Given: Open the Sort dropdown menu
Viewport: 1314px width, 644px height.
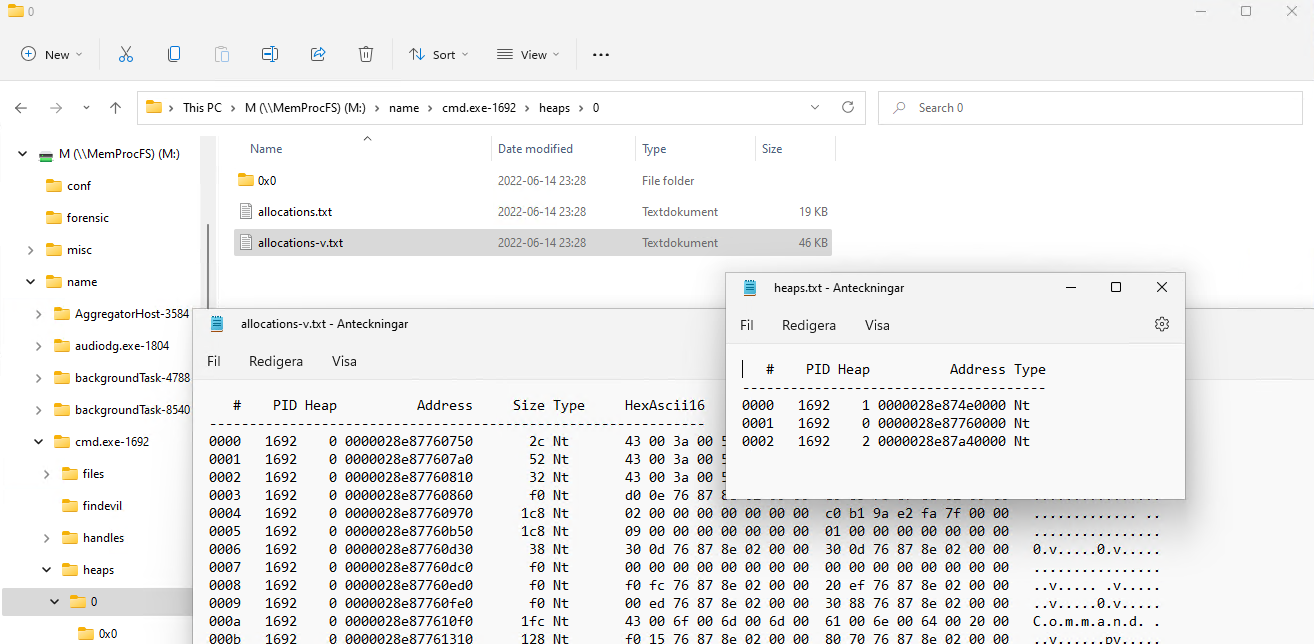Looking at the screenshot, I should [438, 55].
